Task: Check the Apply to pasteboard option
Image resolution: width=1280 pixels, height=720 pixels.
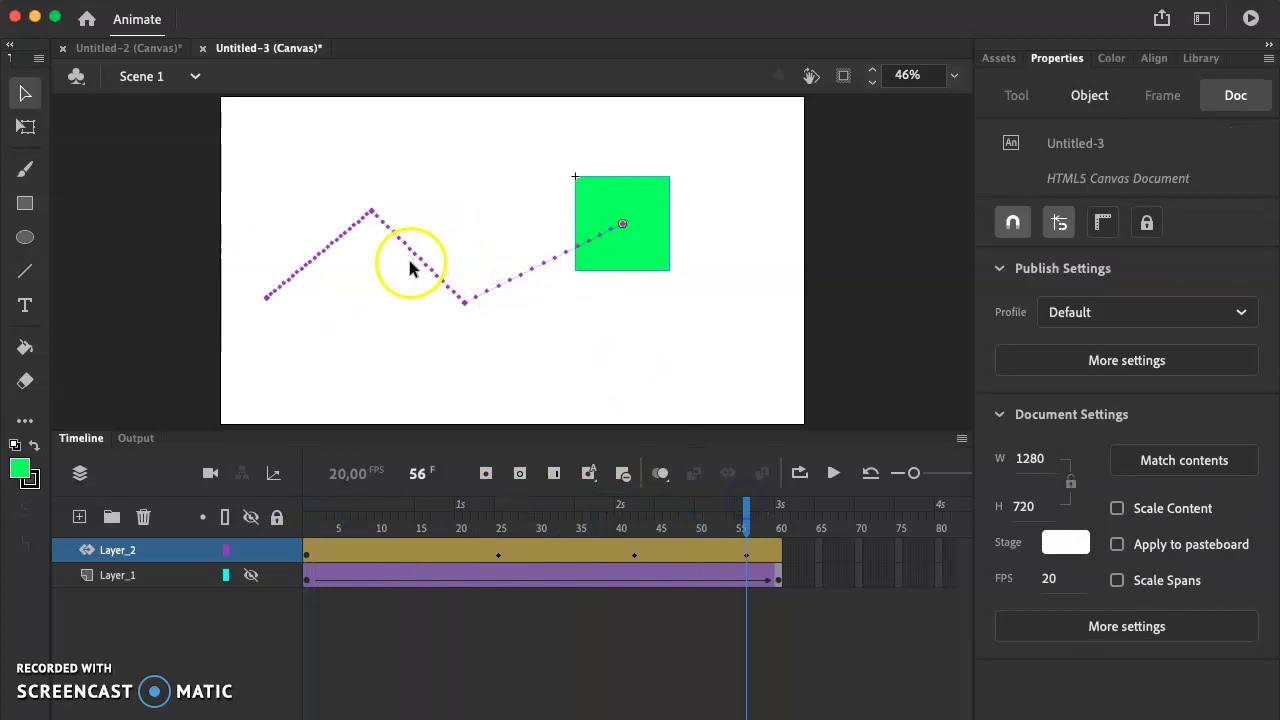Action: click(1117, 544)
